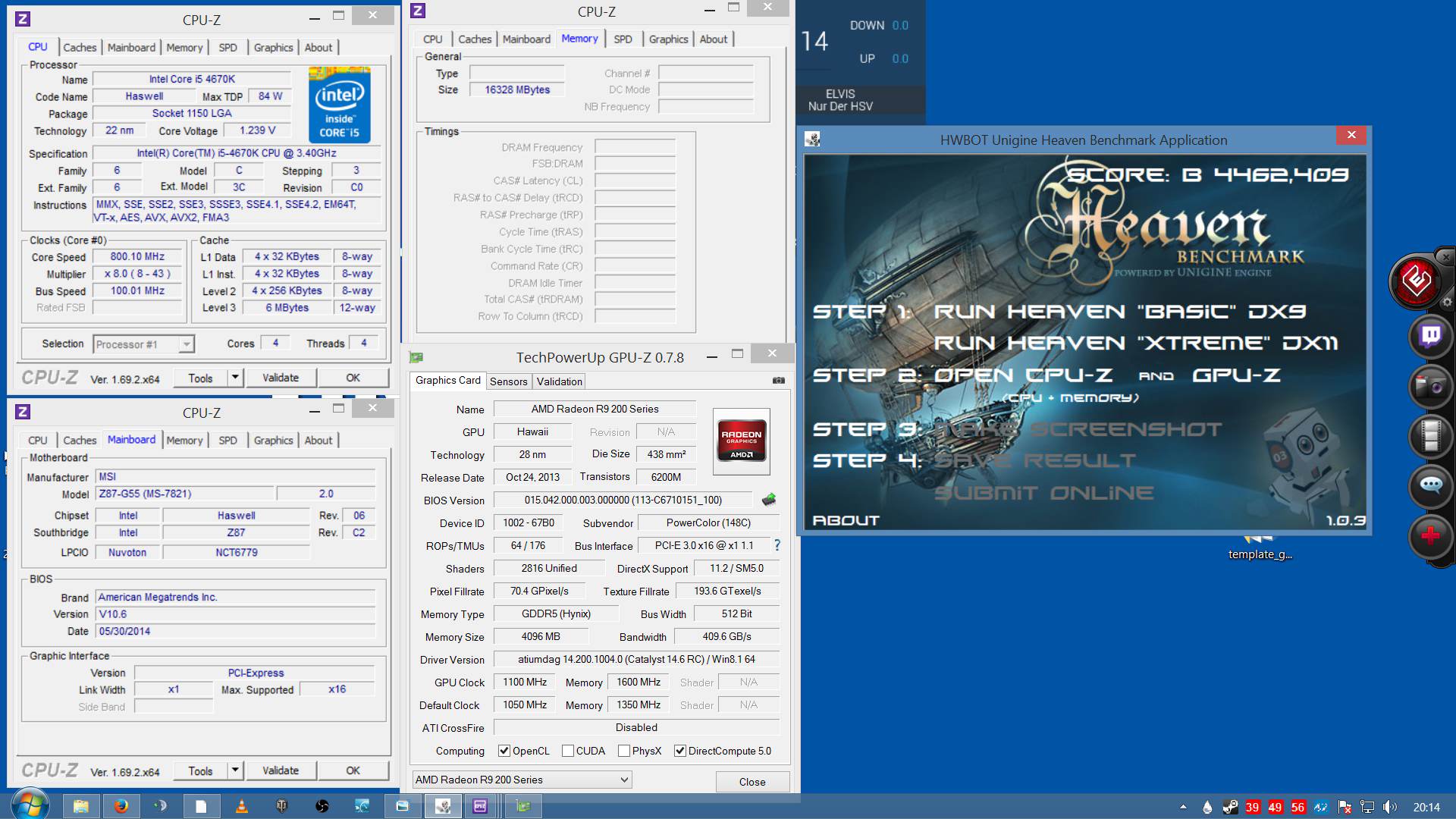Toggle the OpenCL checkbox
The image size is (1456, 819).
(x=504, y=751)
